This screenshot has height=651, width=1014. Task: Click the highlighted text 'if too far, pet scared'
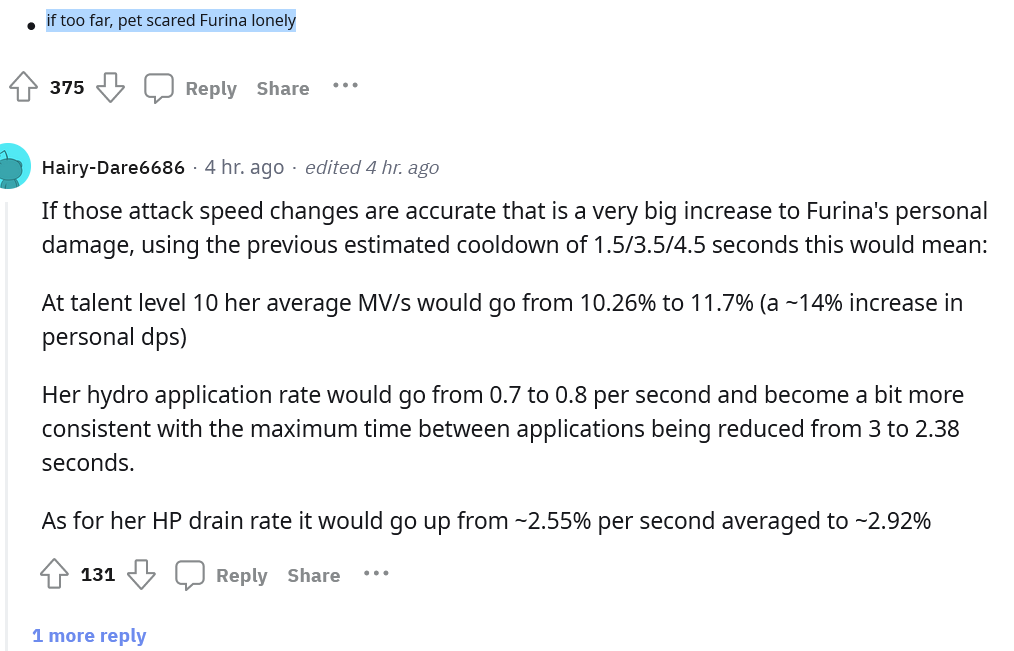(x=121, y=21)
